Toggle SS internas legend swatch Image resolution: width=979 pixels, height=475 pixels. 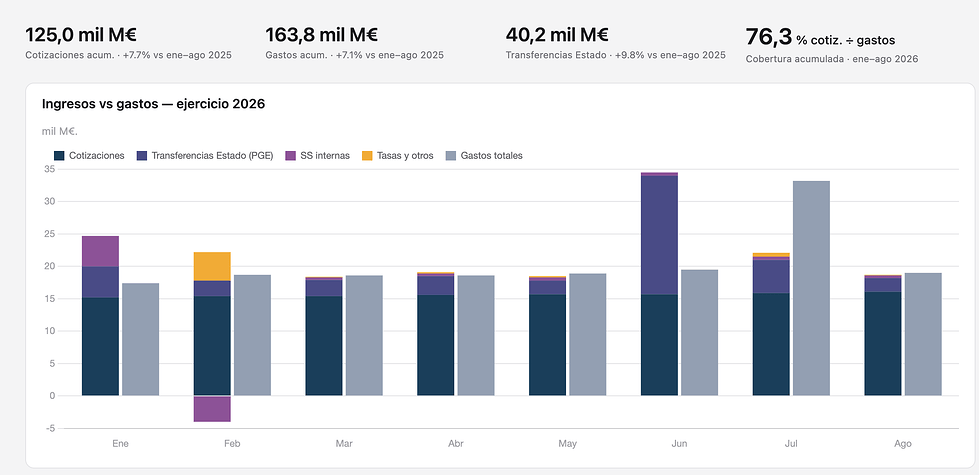click(x=290, y=155)
